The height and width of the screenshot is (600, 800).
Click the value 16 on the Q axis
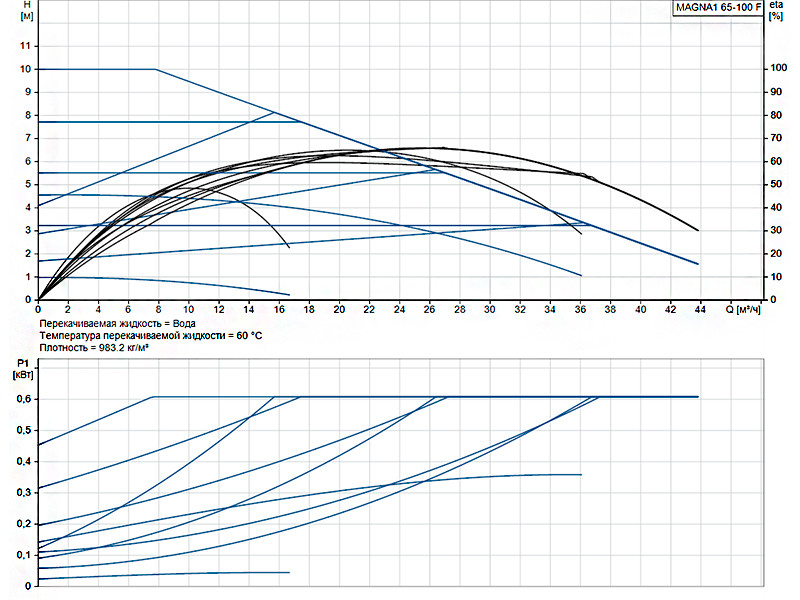coord(279,309)
